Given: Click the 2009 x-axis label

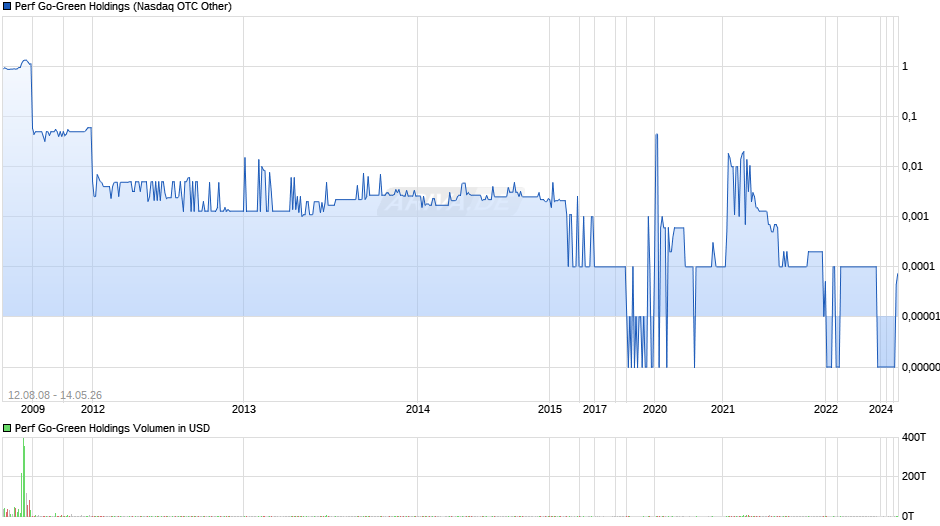Looking at the screenshot, I should tap(33, 410).
